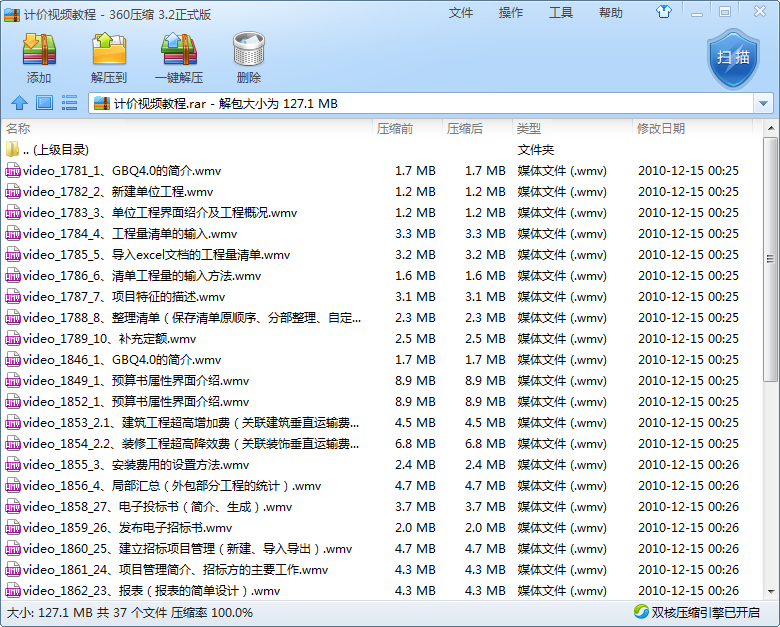Select video_1858_27 电子投标书 file
Image resolution: width=780 pixels, height=627 pixels.
click(x=381, y=507)
